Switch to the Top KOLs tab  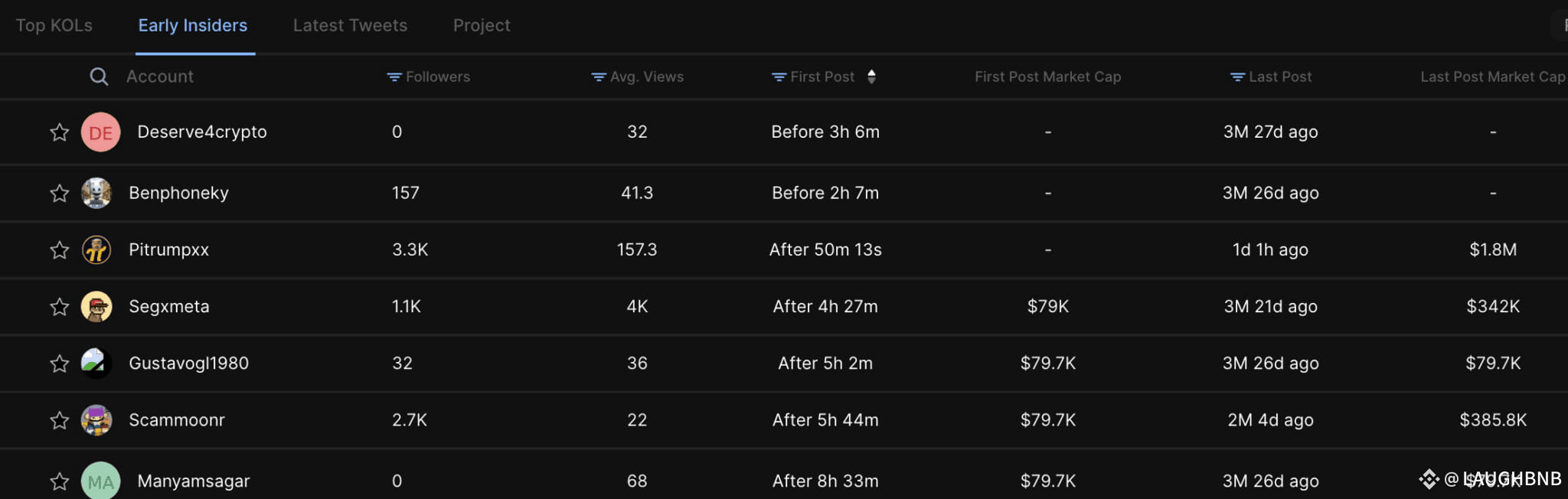click(54, 25)
